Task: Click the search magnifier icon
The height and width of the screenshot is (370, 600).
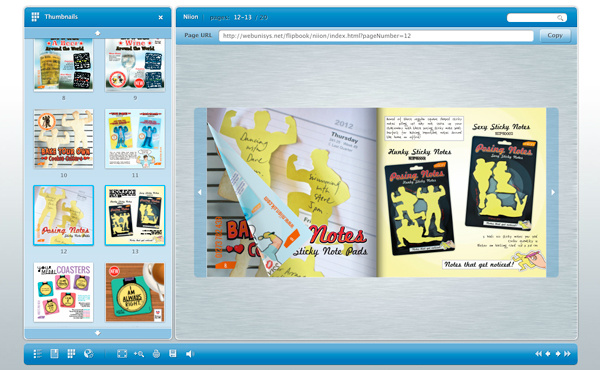Action: click(560, 18)
